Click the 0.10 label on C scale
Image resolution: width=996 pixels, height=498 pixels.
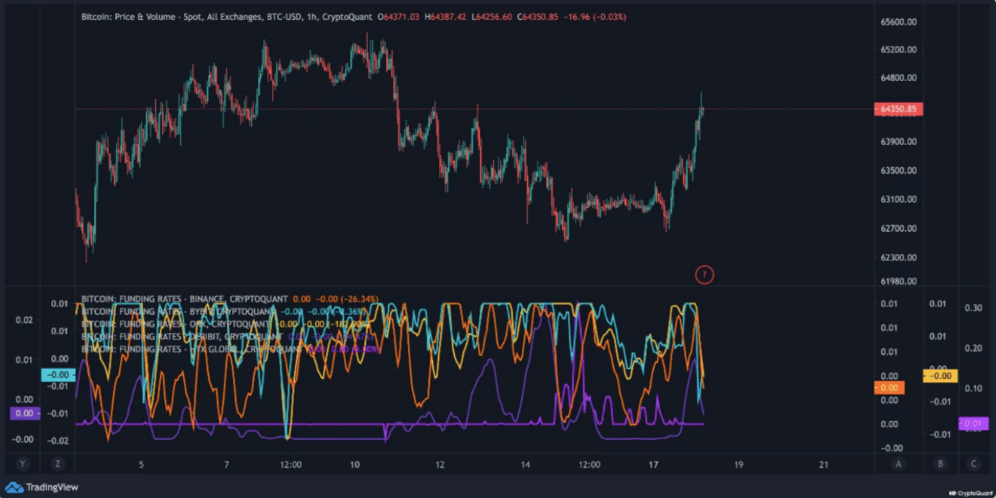973,389
